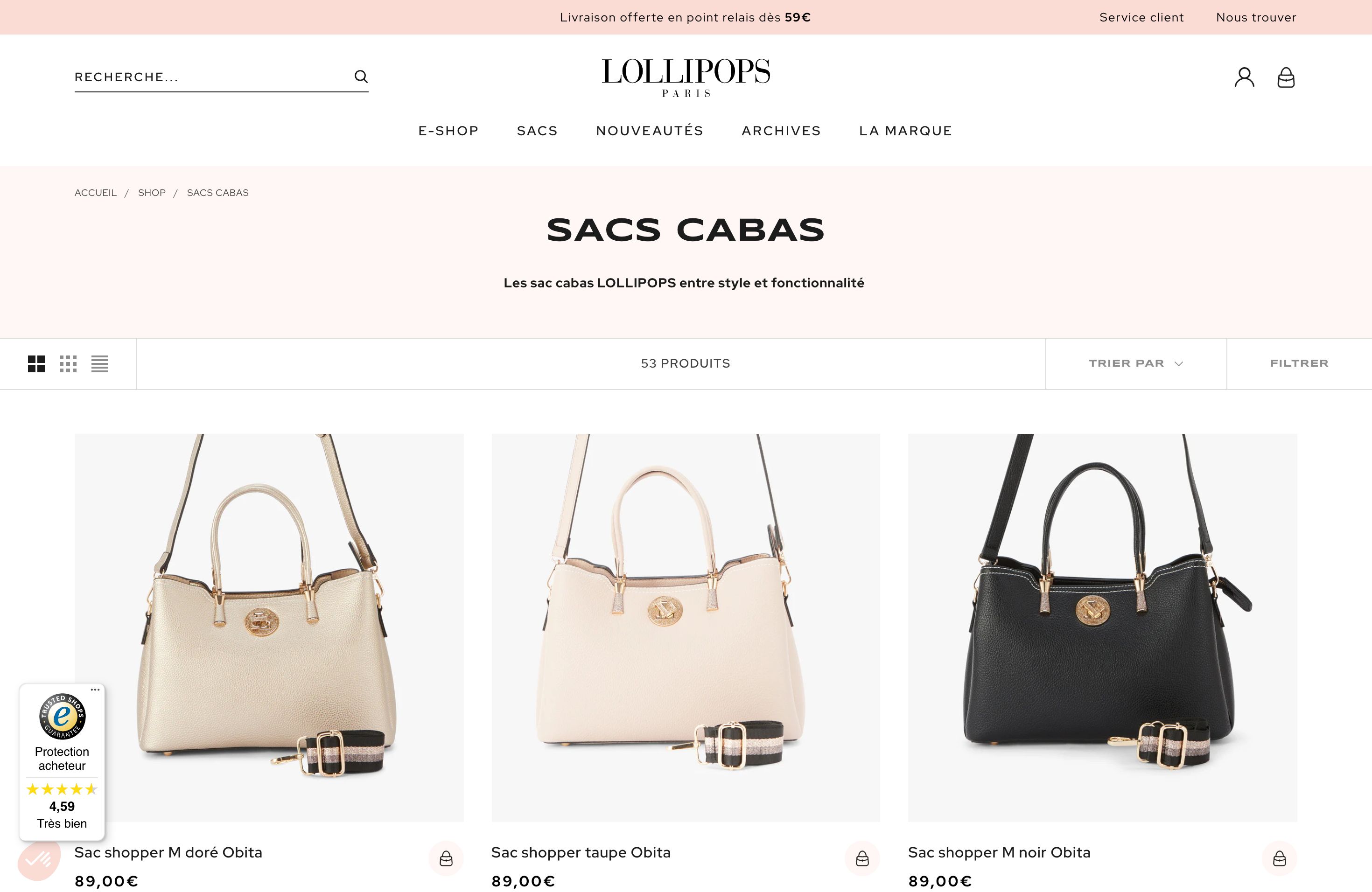Switch to large two-column grid view
Image resolution: width=1372 pixels, height=892 pixels.
pyautogui.click(x=36, y=363)
